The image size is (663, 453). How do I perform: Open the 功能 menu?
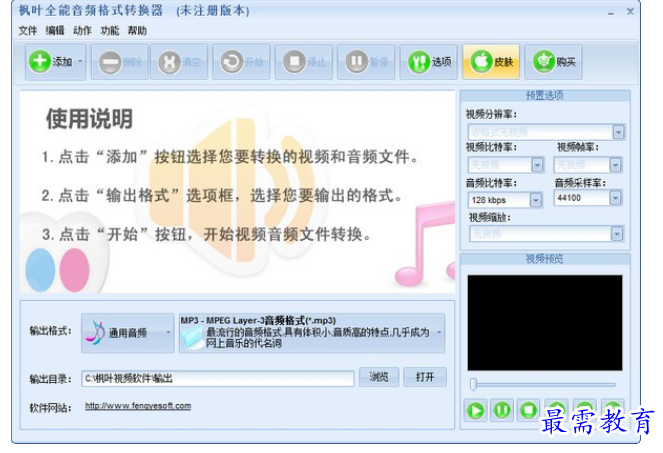pos(110,30)
